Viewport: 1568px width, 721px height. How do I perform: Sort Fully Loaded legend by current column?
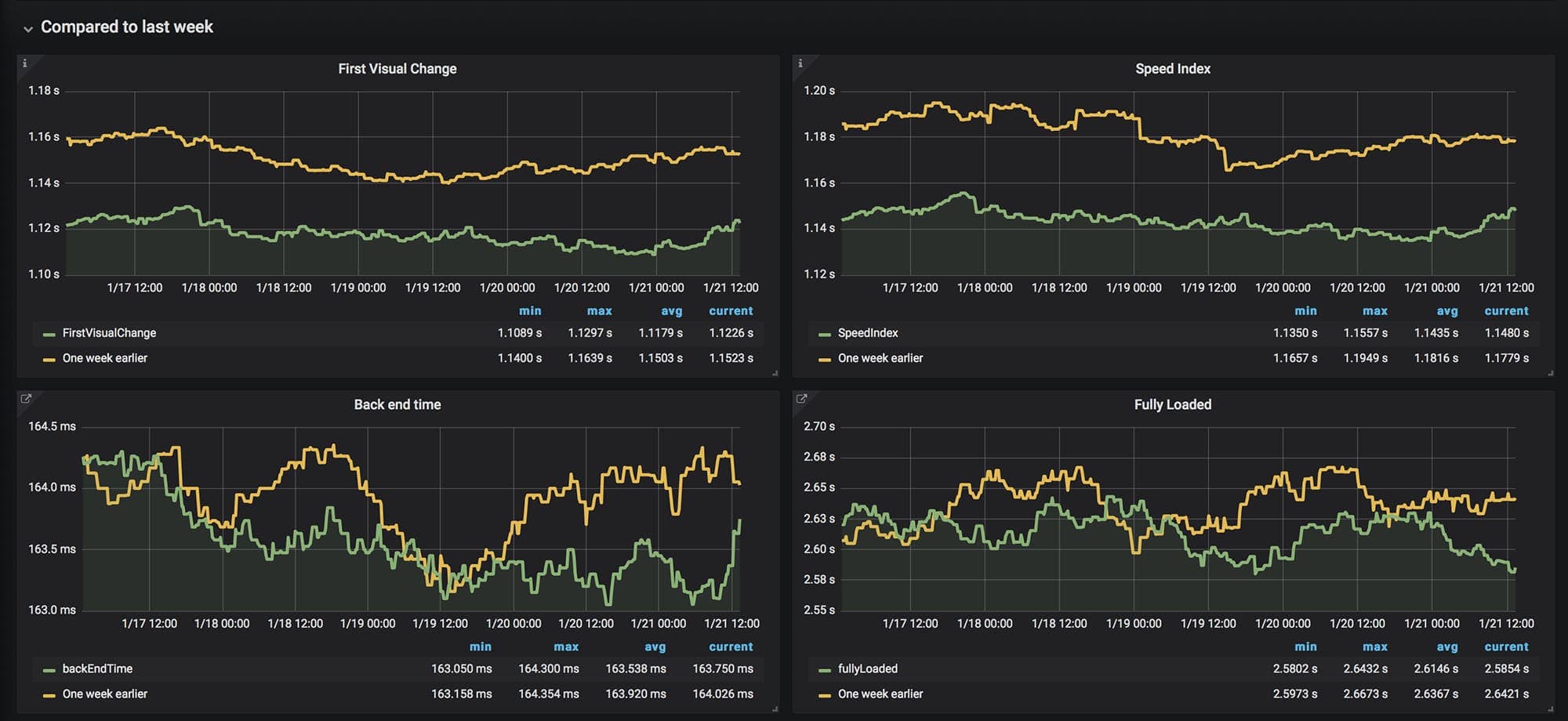tap(1505, 647)
